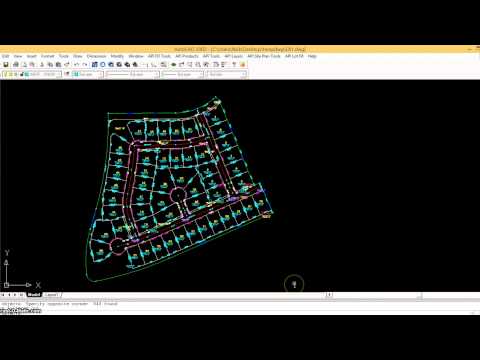This screenshot has height=360, width=480.
Task: Open the Tools menu
Action: [x=64, y=56]
